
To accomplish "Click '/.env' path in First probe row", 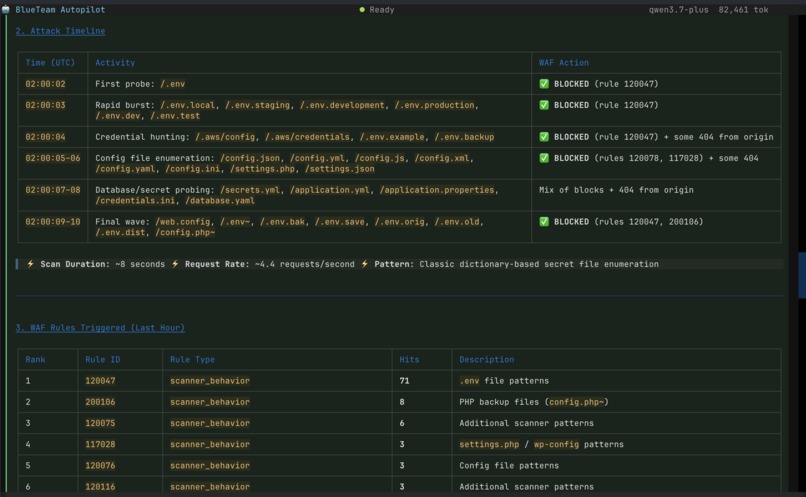I will click(173, 84).
